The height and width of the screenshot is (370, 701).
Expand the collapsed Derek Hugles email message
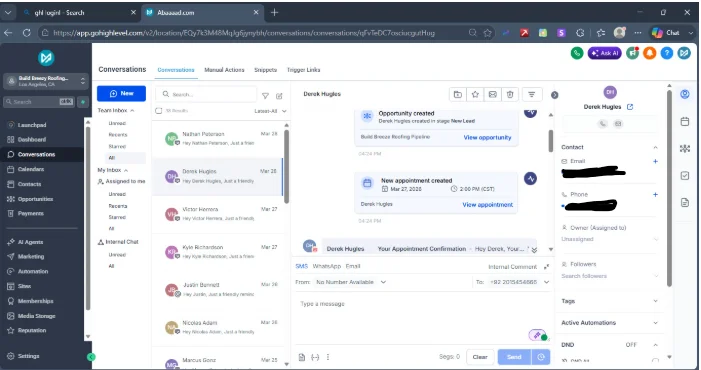[534, 249]
